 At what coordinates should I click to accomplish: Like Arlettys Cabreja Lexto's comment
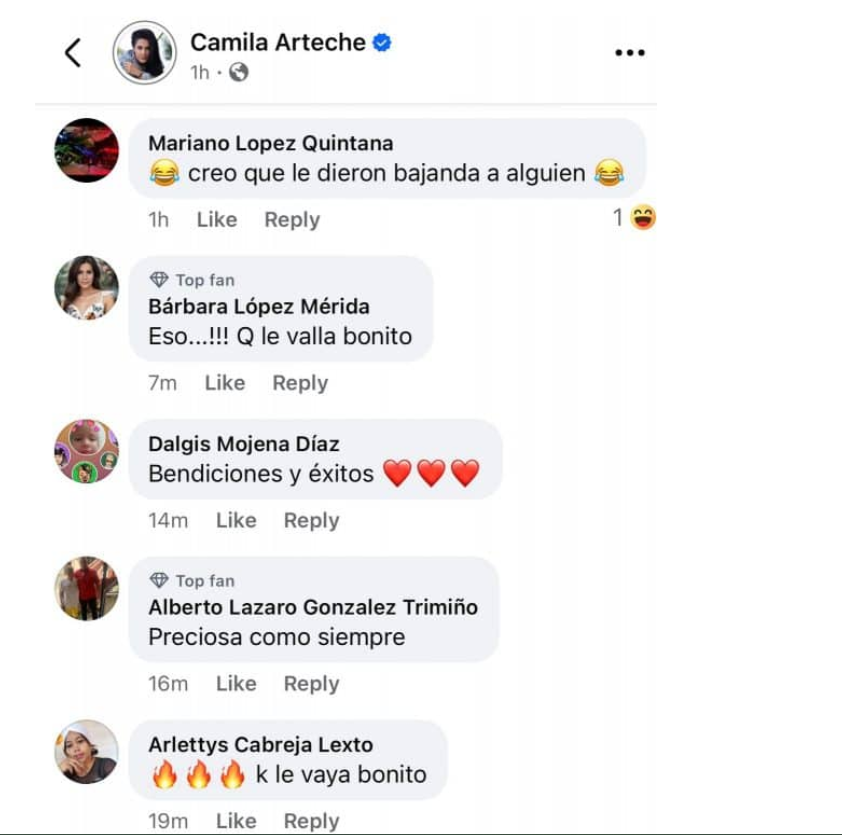236,821
